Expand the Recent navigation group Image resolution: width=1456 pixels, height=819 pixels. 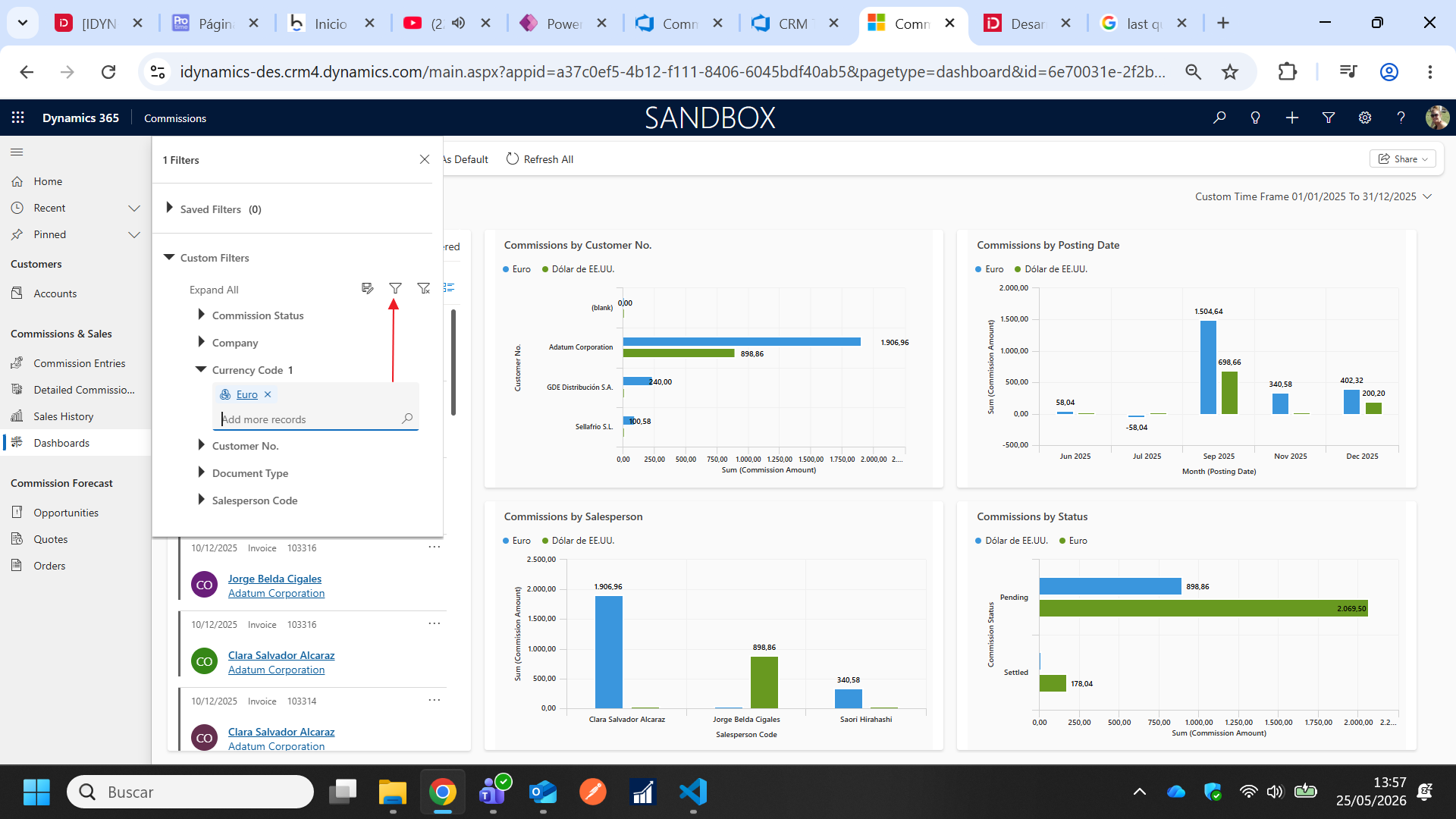pos(134,208)
